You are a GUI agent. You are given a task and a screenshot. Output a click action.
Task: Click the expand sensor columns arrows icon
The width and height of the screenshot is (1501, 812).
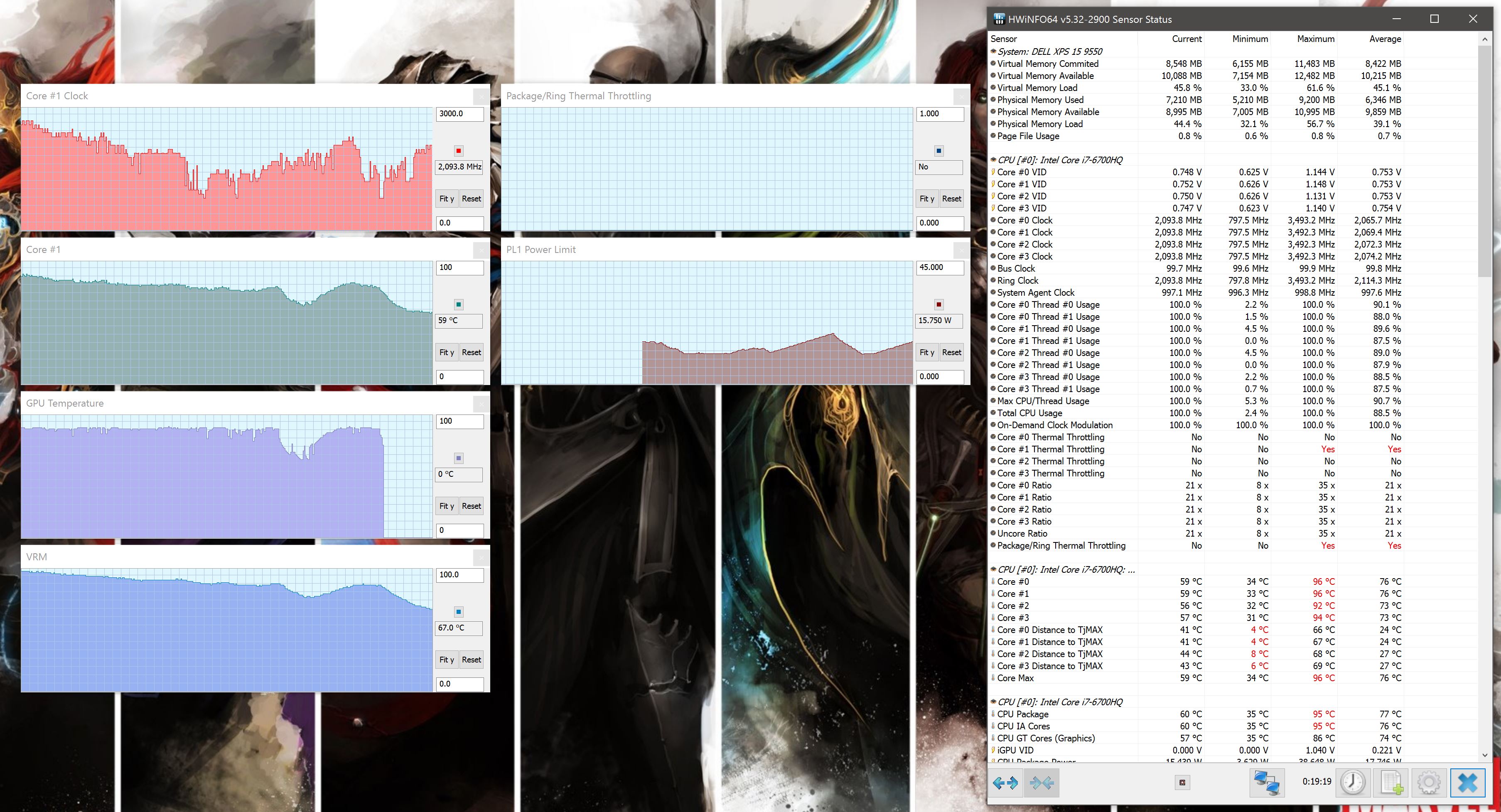pos(1006,782)
